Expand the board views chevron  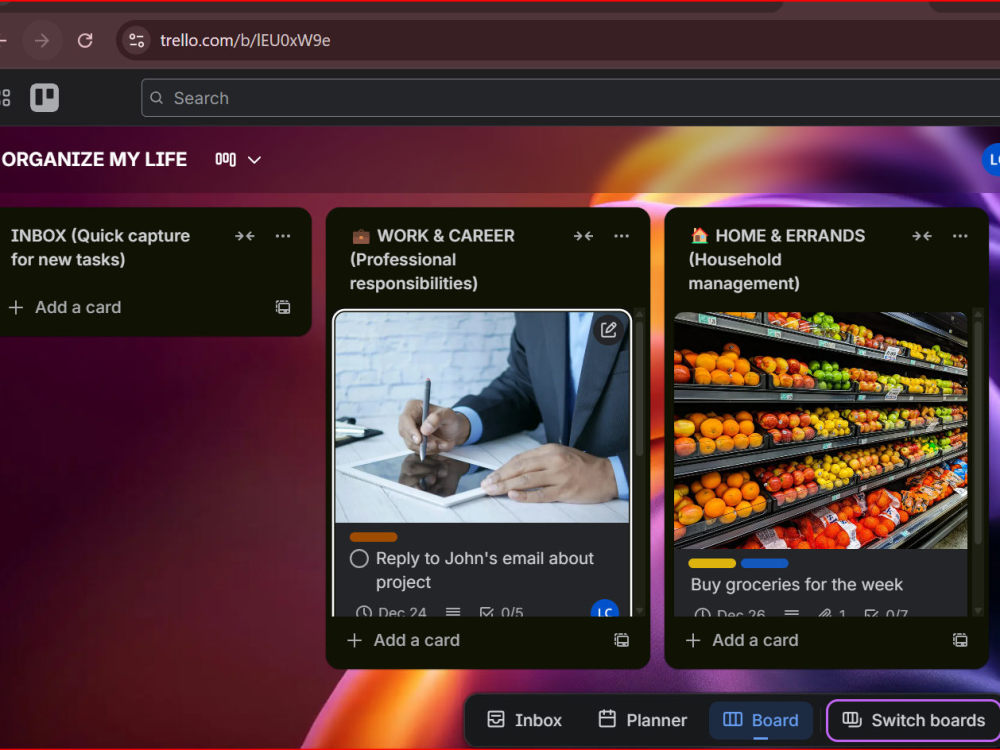tap(254, 160)
